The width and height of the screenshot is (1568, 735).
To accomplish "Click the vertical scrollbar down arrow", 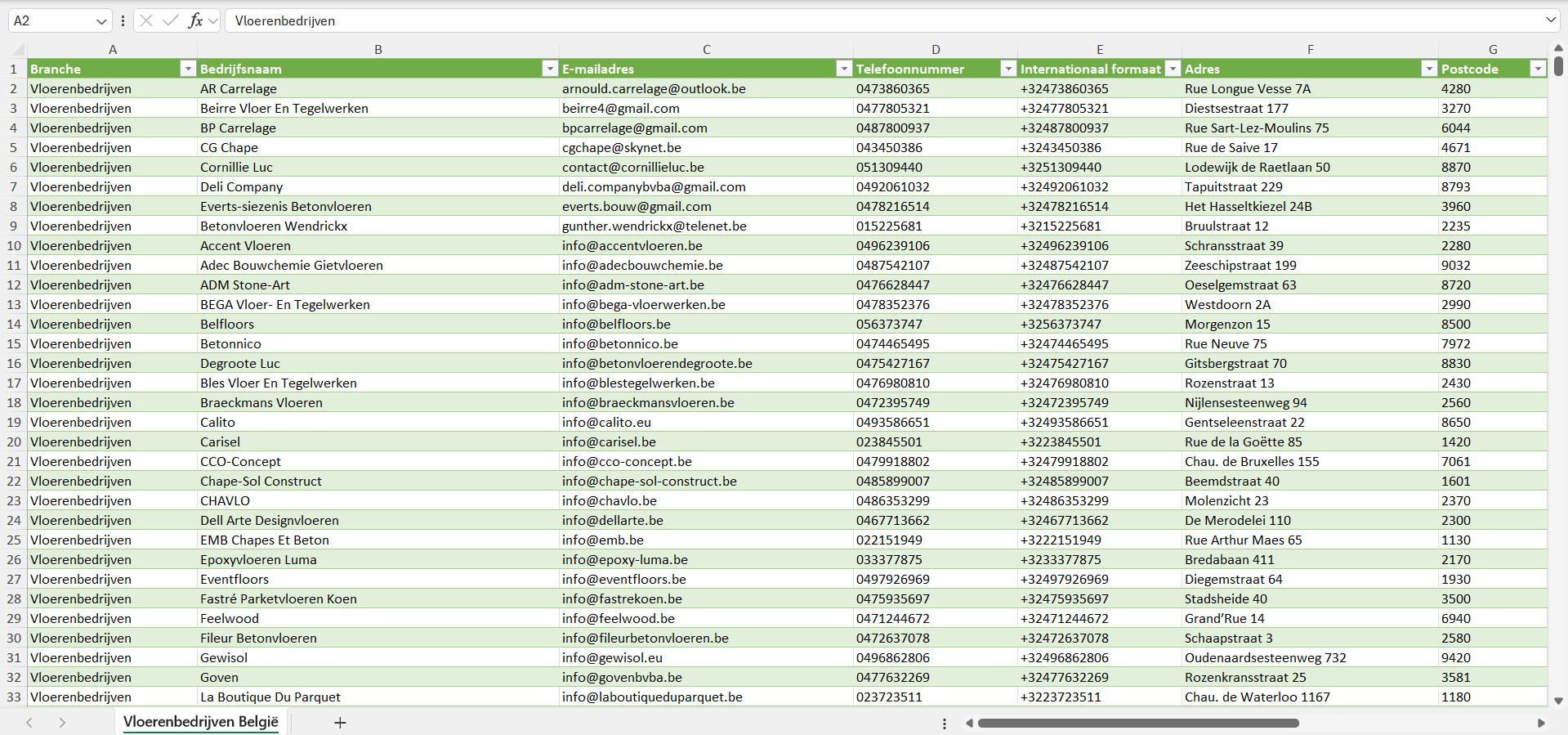I will pos(1558,701).
